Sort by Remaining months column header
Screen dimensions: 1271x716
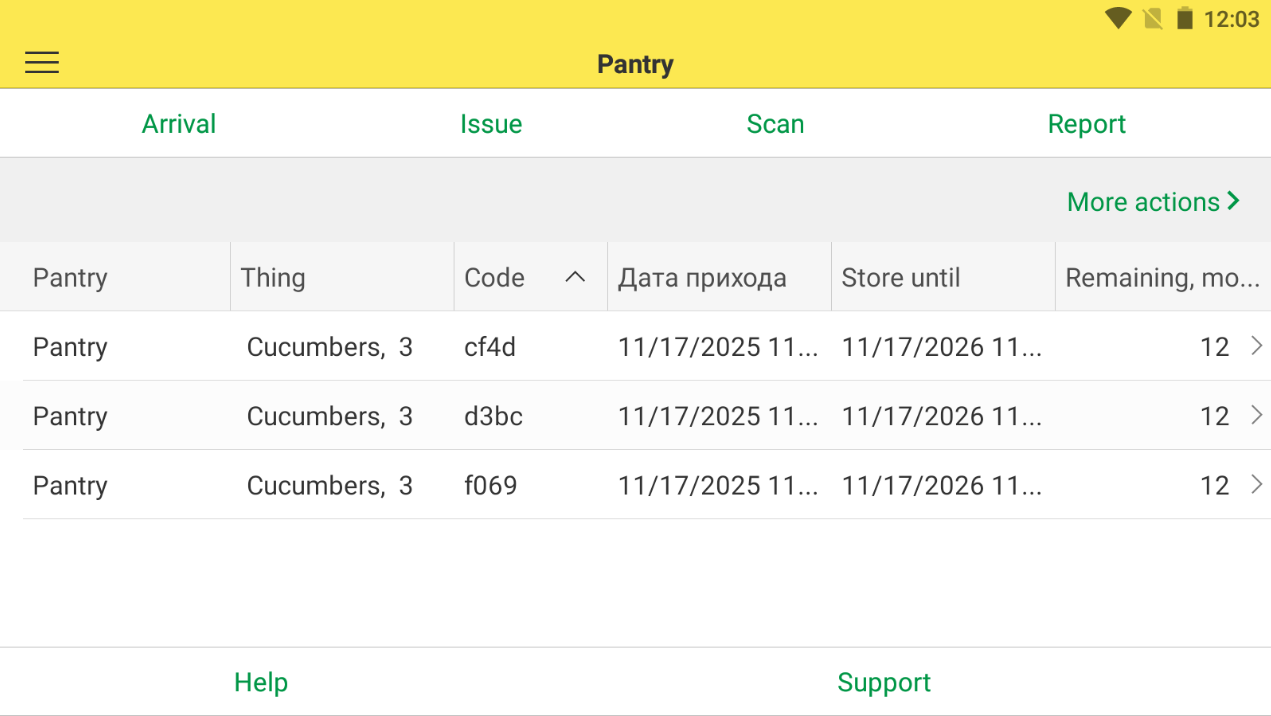(1161, 277)
